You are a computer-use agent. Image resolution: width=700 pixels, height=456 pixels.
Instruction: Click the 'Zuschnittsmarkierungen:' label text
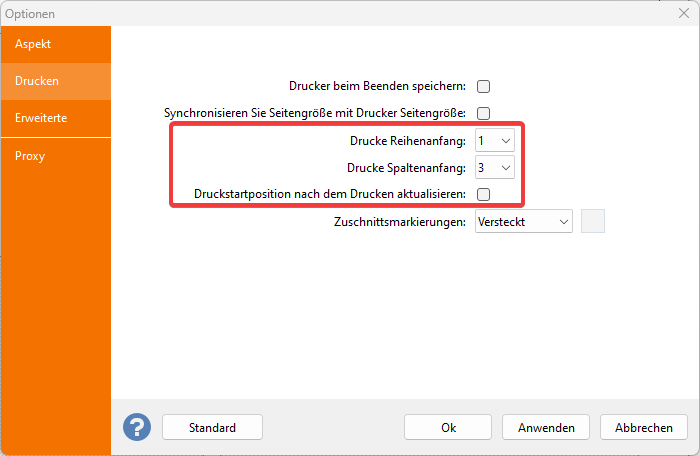399,221
